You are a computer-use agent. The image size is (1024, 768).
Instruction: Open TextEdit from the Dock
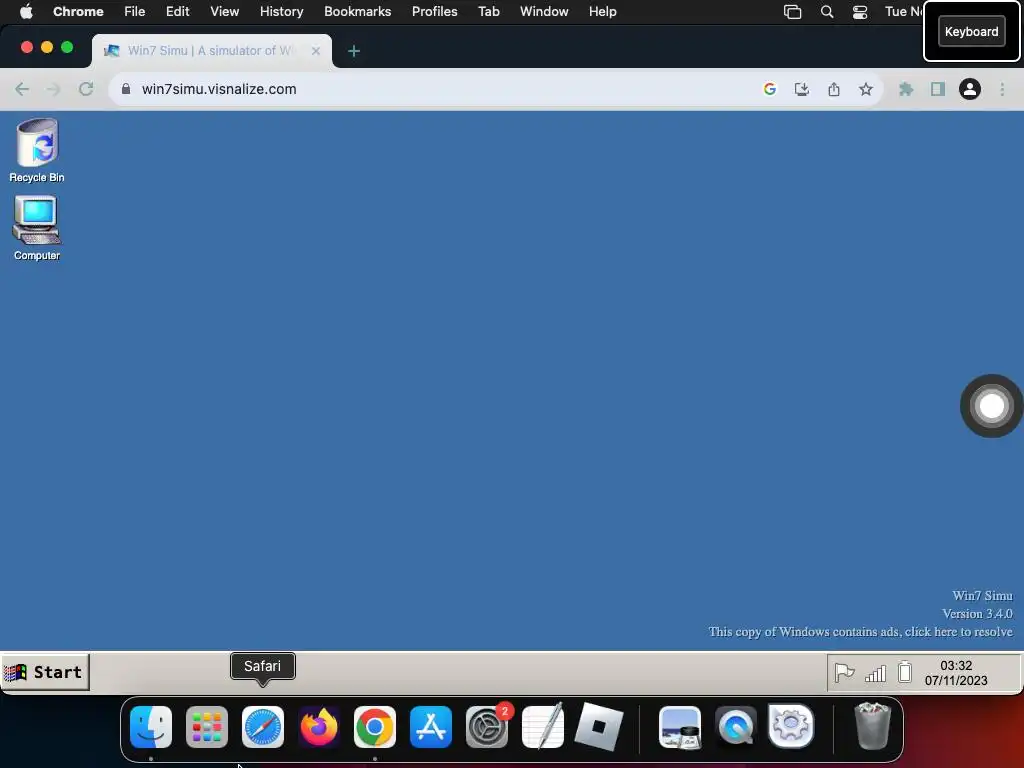pyautogui.click(x=543, y=726)
